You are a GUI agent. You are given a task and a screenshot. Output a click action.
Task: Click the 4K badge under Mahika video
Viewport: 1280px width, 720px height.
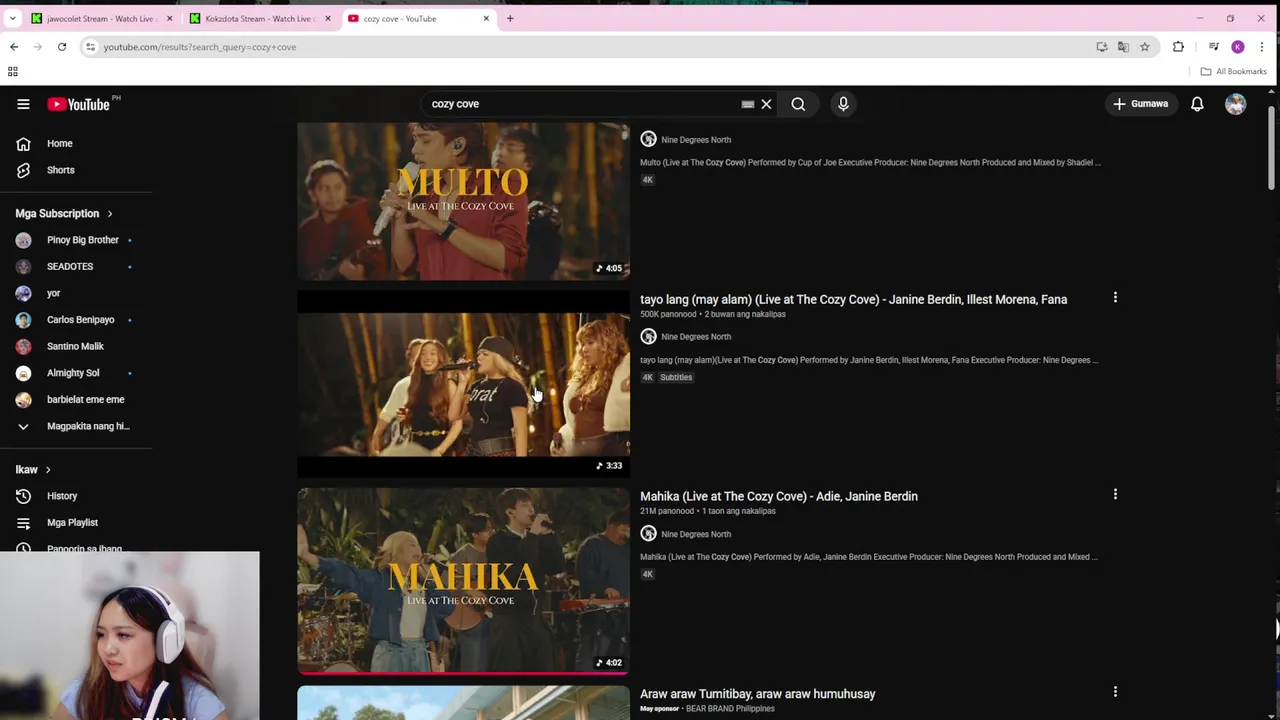click(x=647, y=574)
